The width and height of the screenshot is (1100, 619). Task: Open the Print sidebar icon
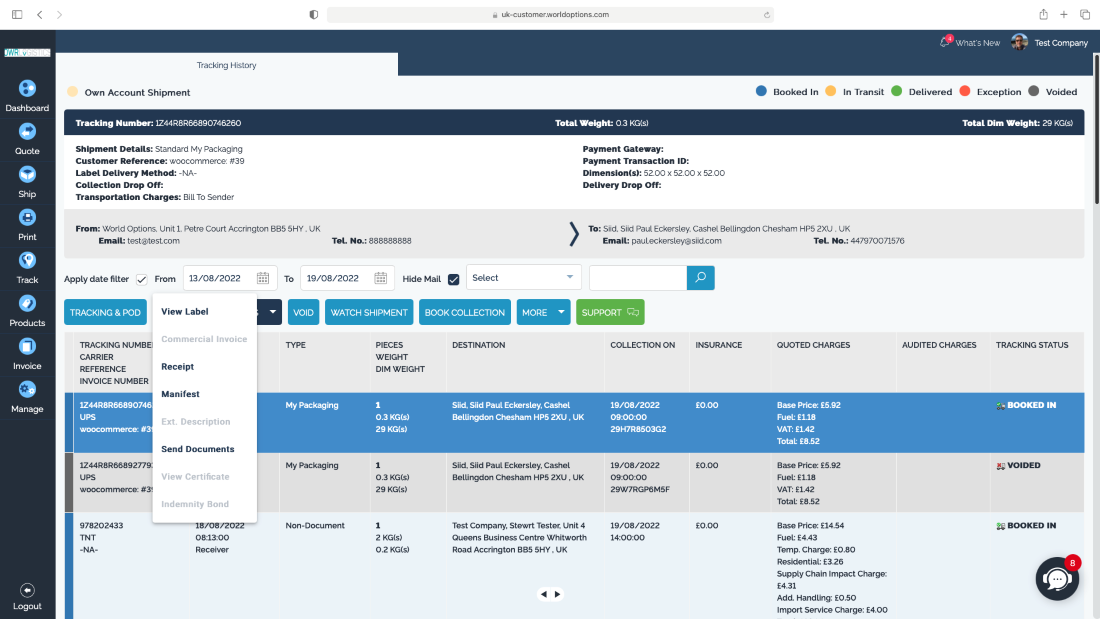click(x=27, y=218)
